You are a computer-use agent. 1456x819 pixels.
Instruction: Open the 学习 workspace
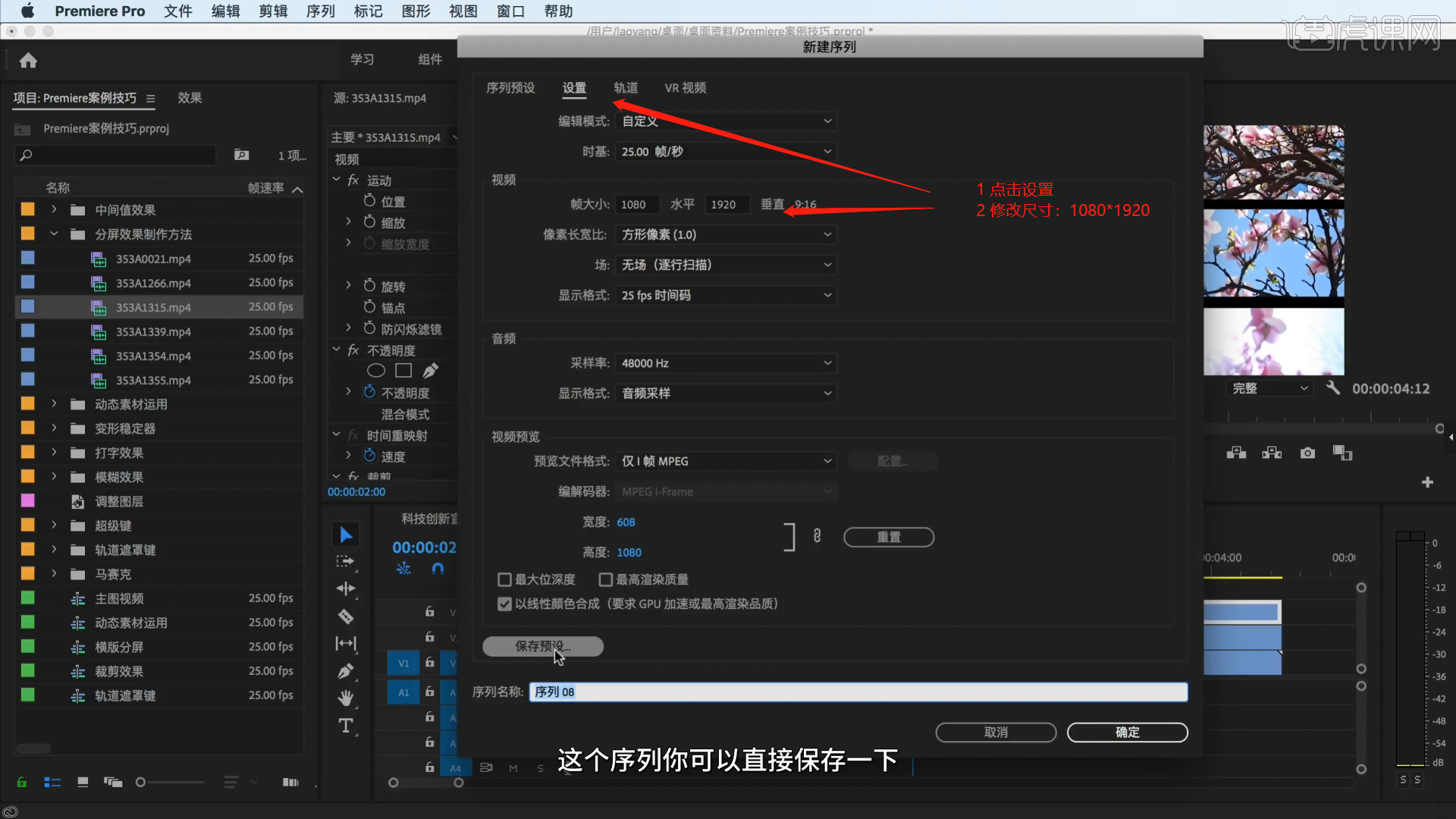[x=362, y=59]
